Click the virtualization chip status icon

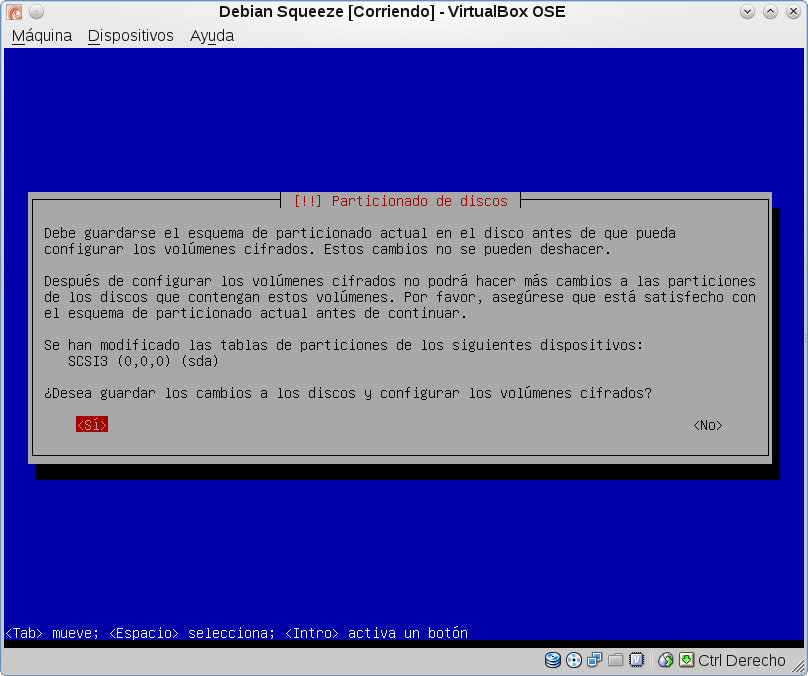pyautogui.click(x=636, y=660)
